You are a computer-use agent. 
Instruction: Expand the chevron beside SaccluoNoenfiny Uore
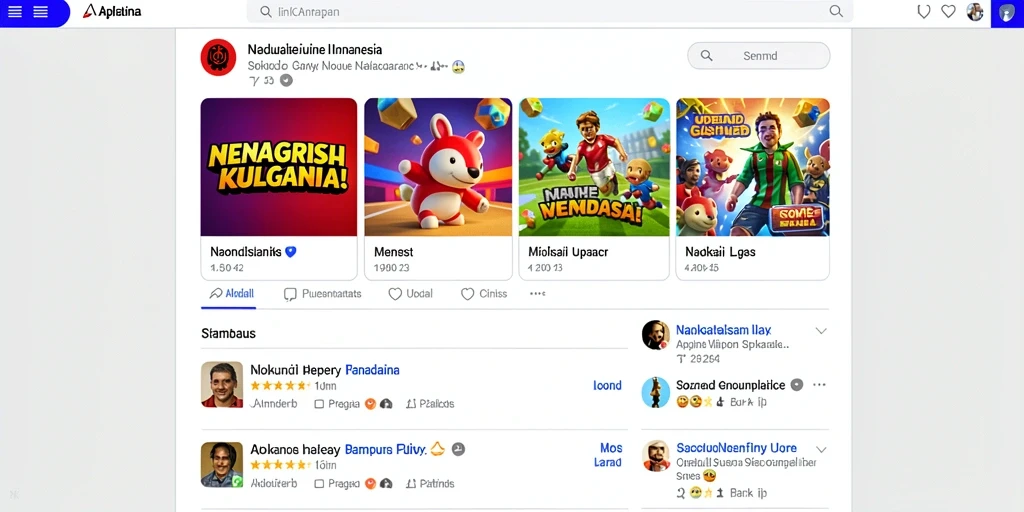[822, 449]
